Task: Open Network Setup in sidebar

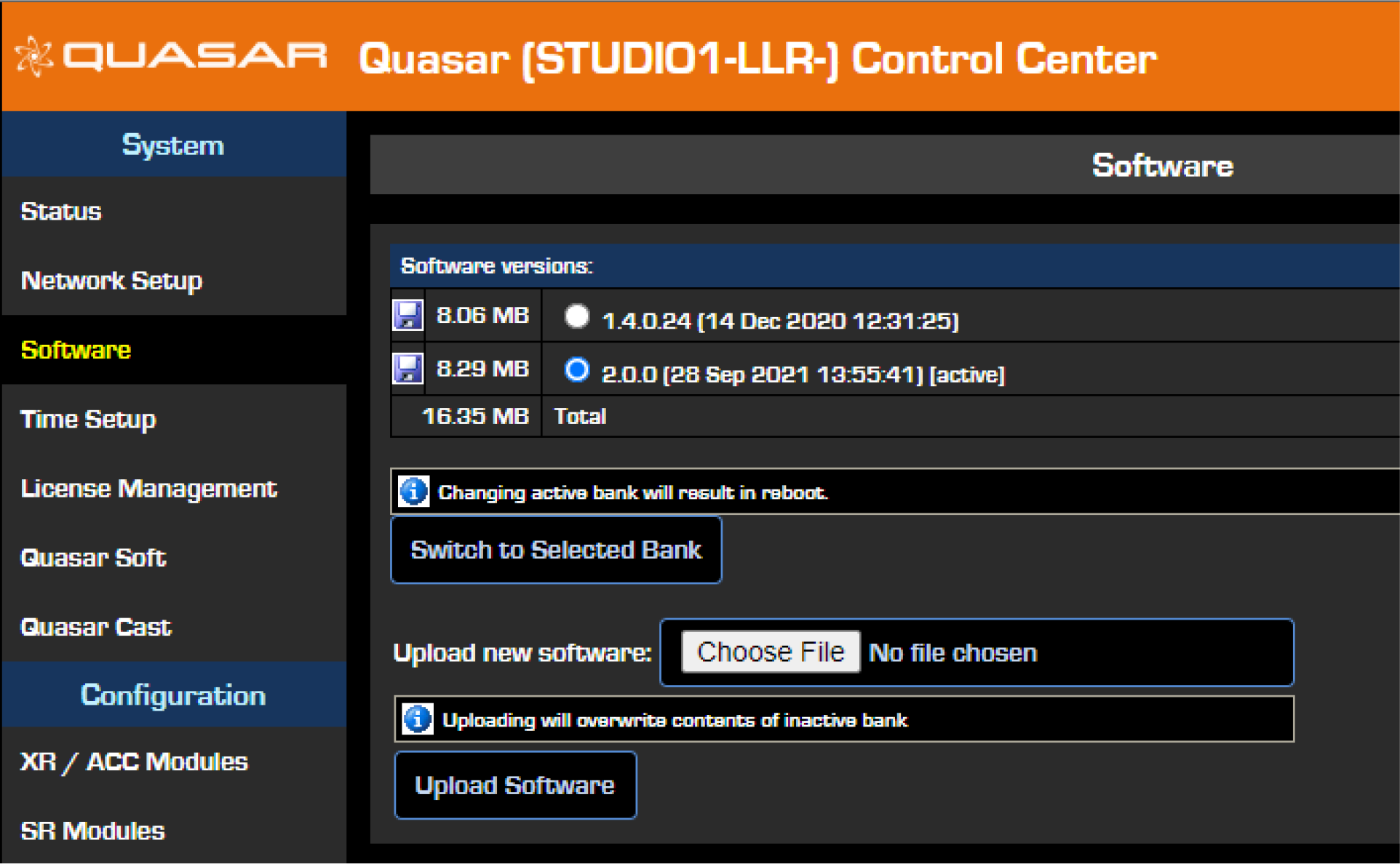Action: pyautogui.click(x=174, y=280)
